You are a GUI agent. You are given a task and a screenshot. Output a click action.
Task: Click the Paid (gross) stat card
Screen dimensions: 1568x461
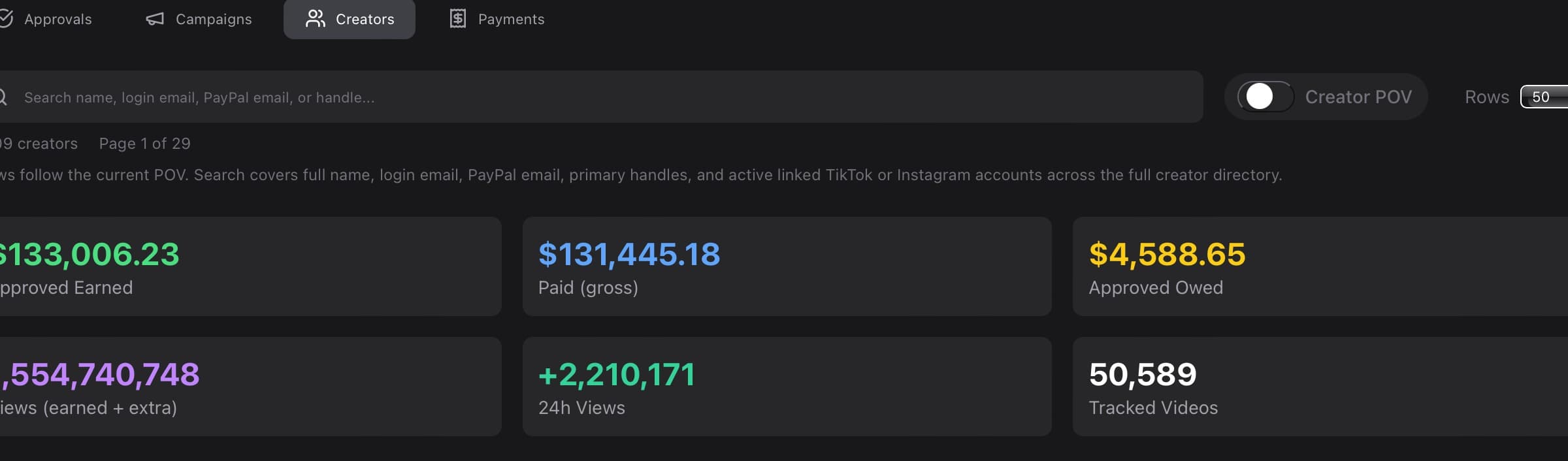pyautogui.click(x=787, y=266)
